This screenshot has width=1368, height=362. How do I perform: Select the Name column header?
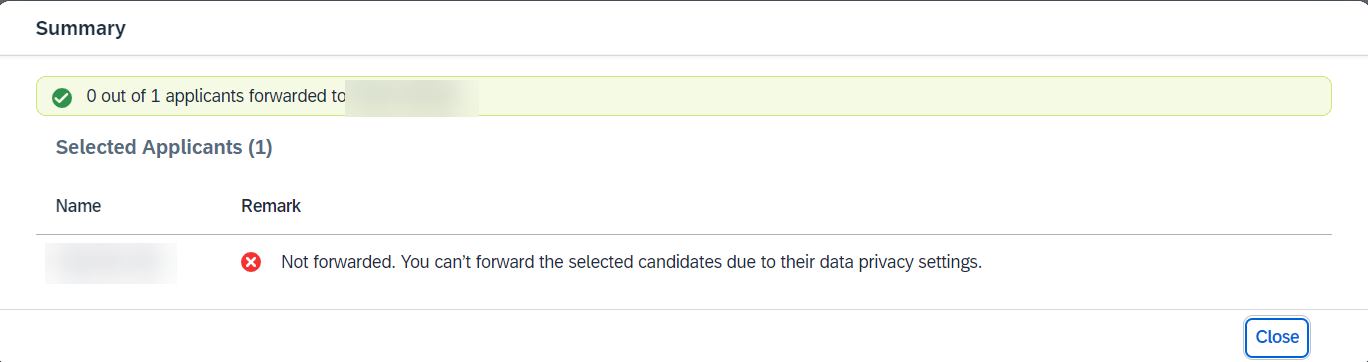click(78, 206)
